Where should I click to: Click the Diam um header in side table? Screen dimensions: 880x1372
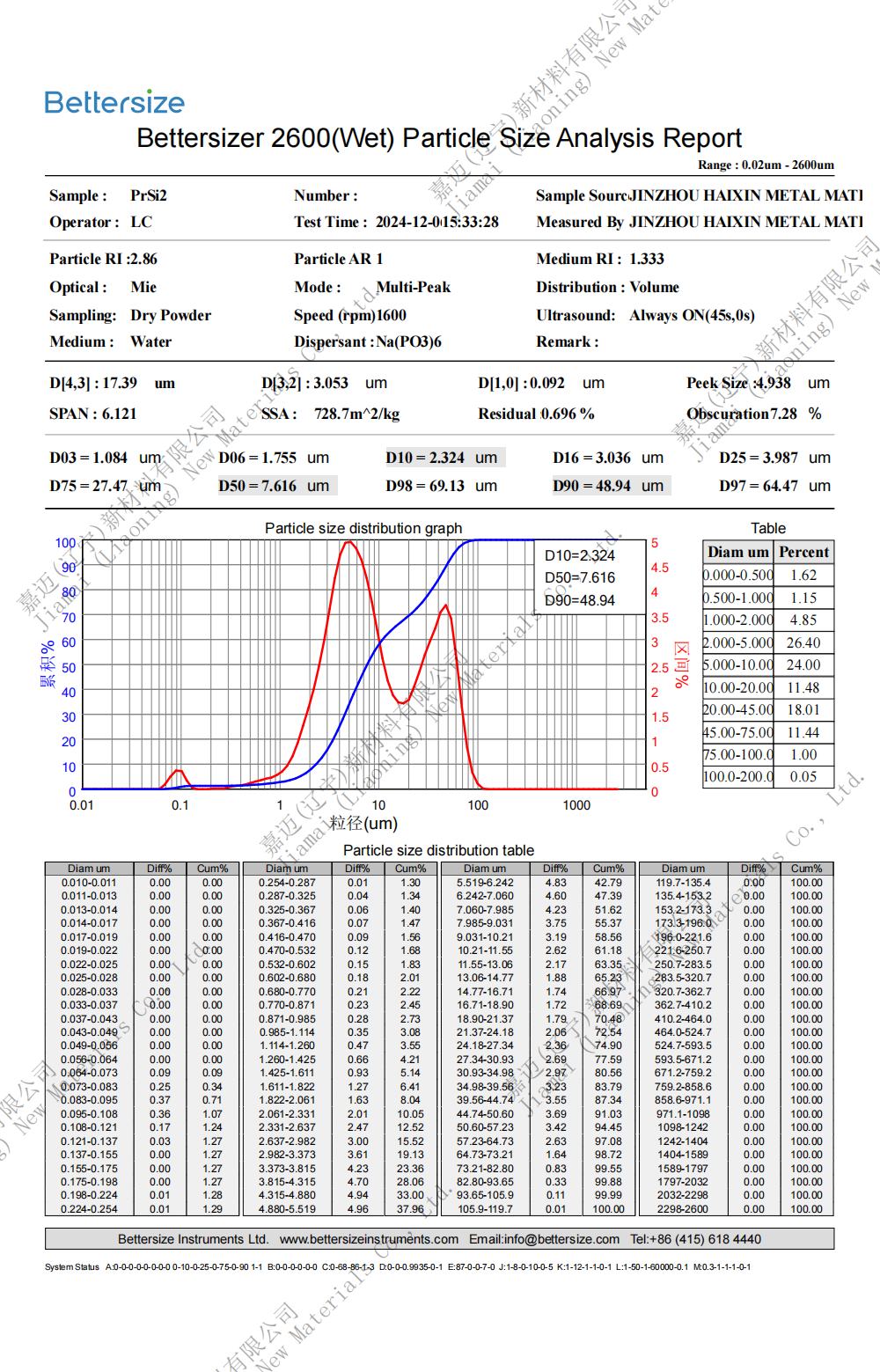[x=737, y=552]
